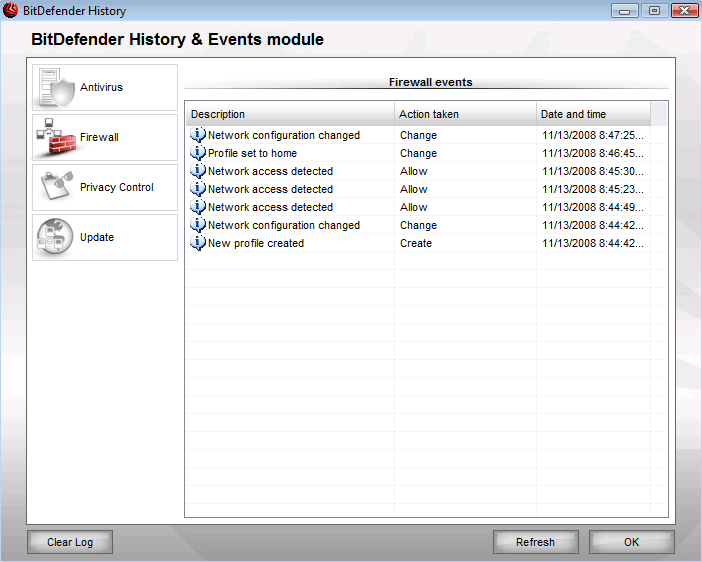The height and width of the screenshot is (562, 702).
Task: Select 'Network access detected' at 8:45:30
Action: pos(270,171)
